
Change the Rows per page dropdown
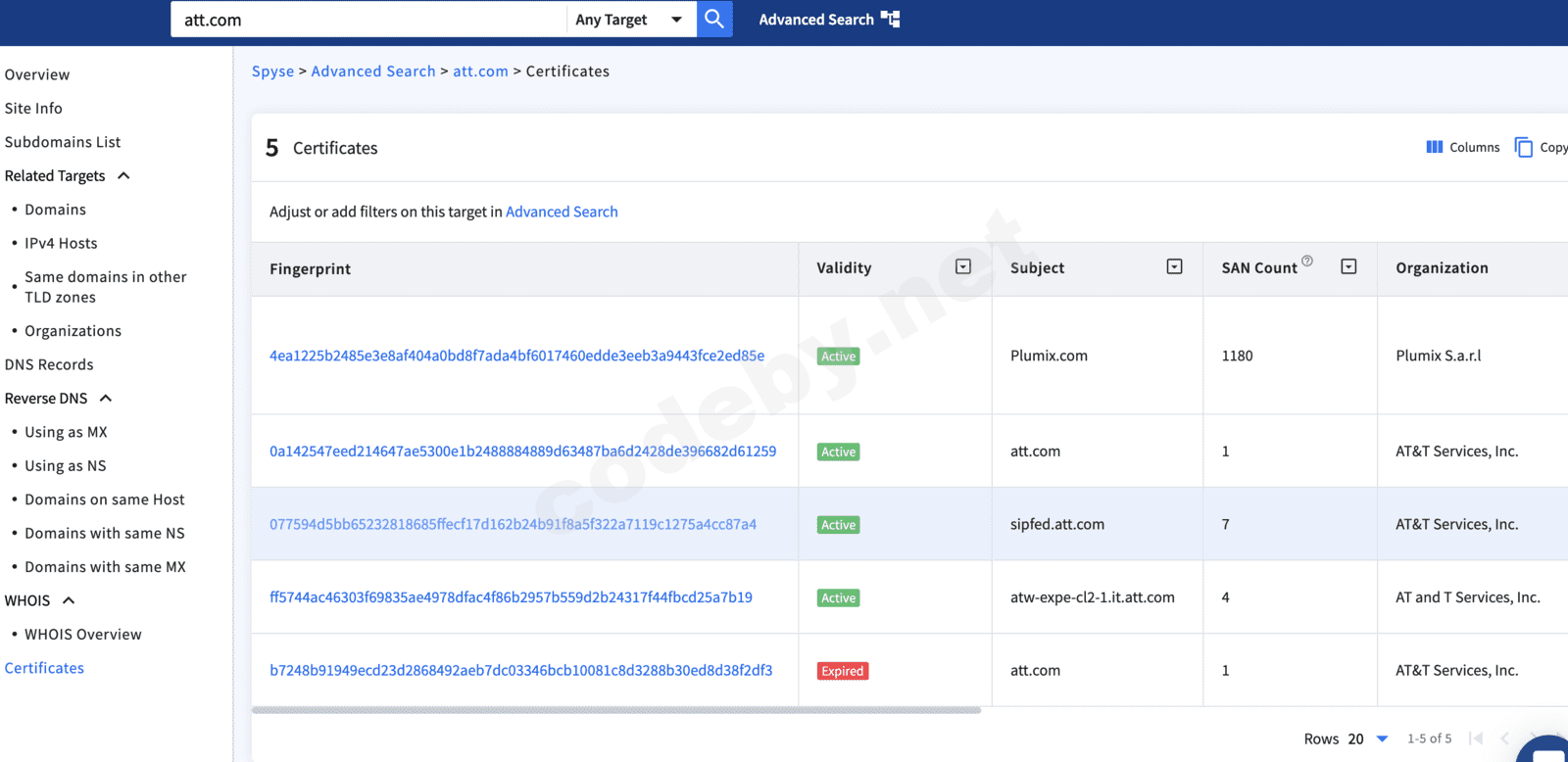click(1382, 738)
